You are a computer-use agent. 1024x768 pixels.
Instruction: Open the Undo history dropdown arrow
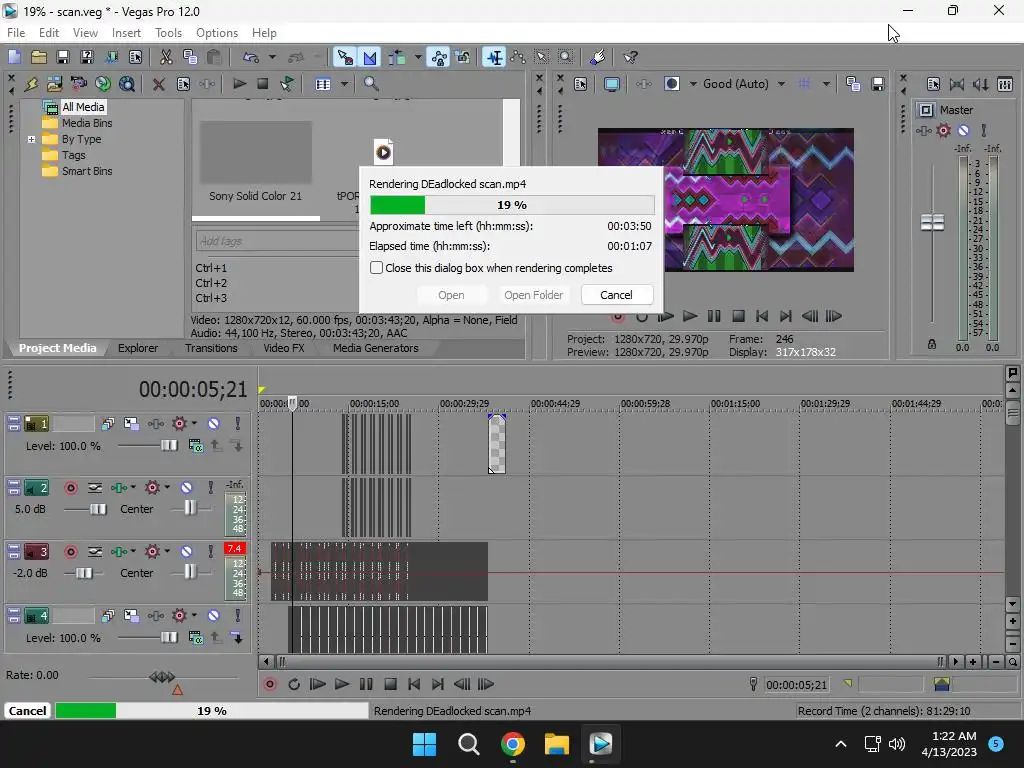[272, 57]
